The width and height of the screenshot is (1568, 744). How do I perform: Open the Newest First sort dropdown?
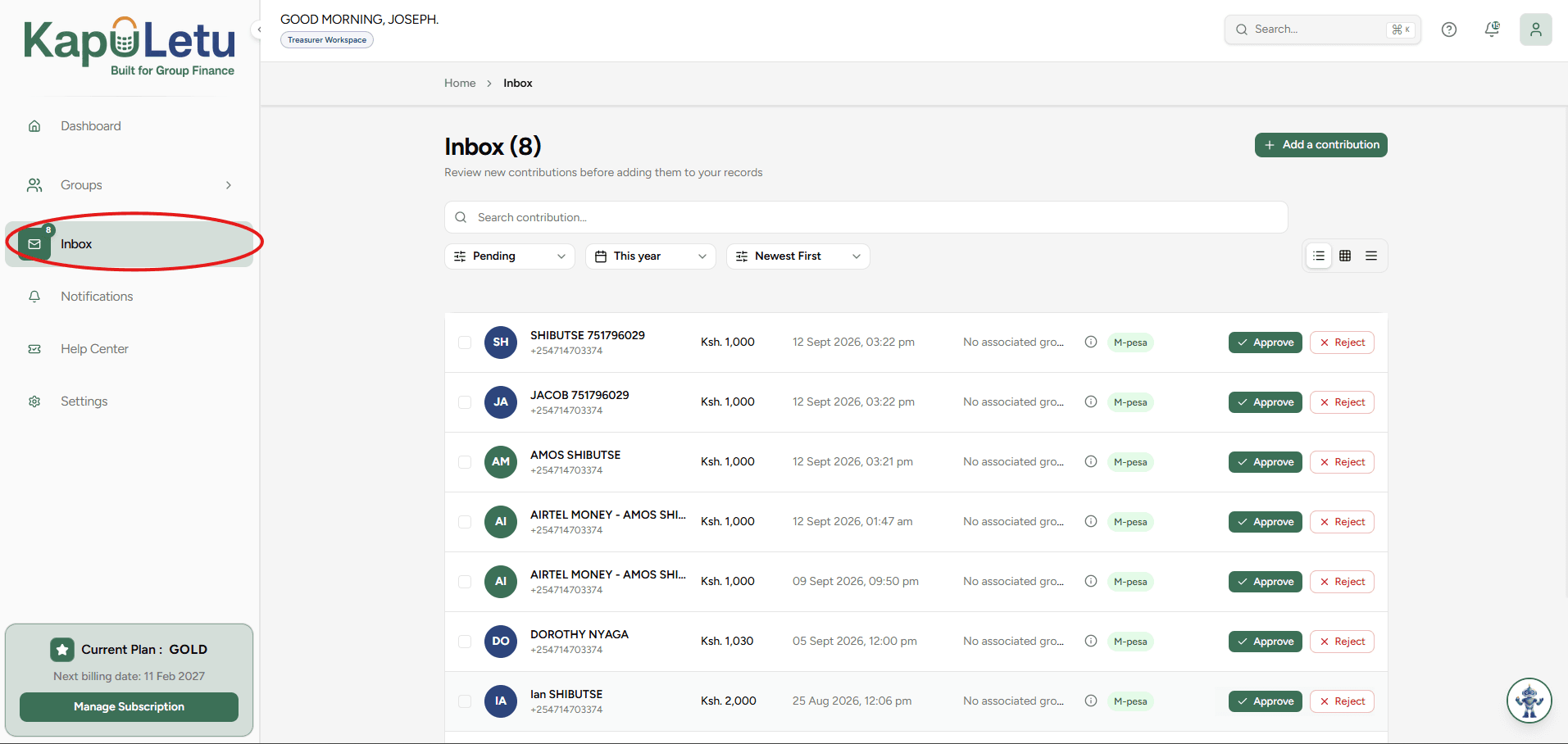798,256
